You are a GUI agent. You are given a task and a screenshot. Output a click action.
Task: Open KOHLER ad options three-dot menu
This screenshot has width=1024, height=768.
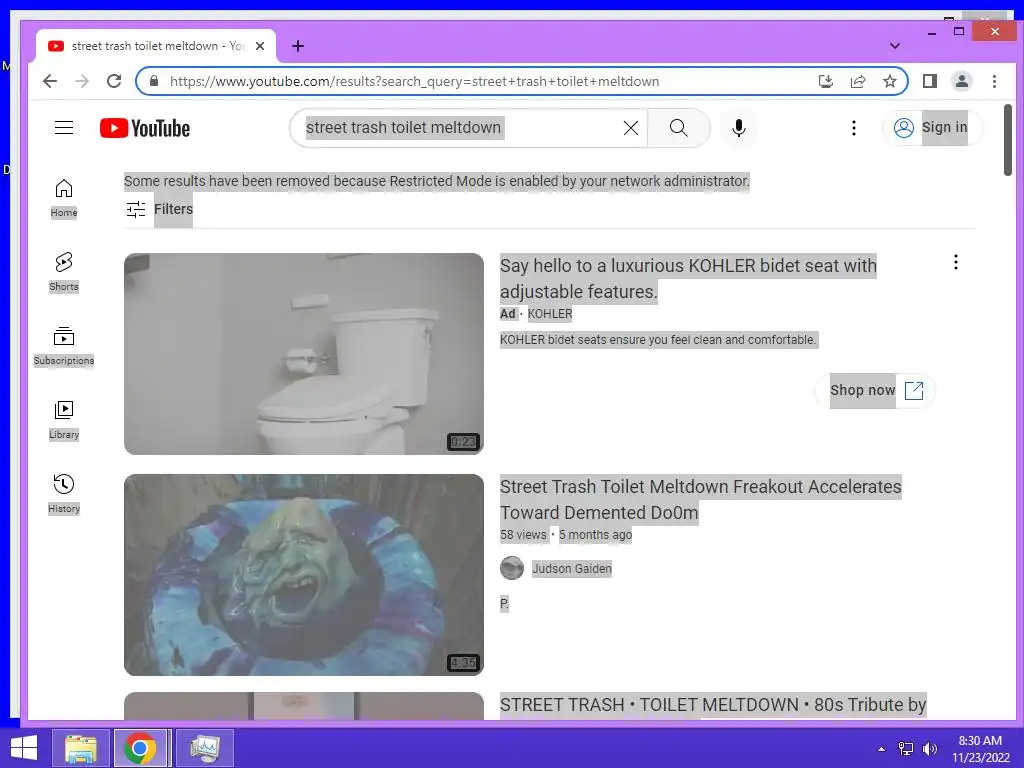click(955, 262)
